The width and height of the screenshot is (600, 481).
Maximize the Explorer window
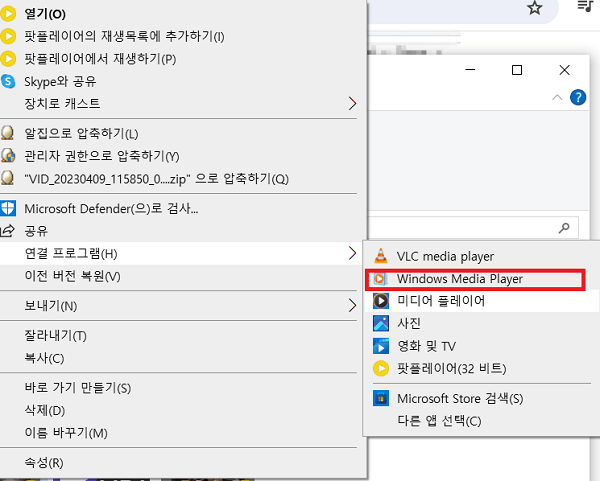517,70
